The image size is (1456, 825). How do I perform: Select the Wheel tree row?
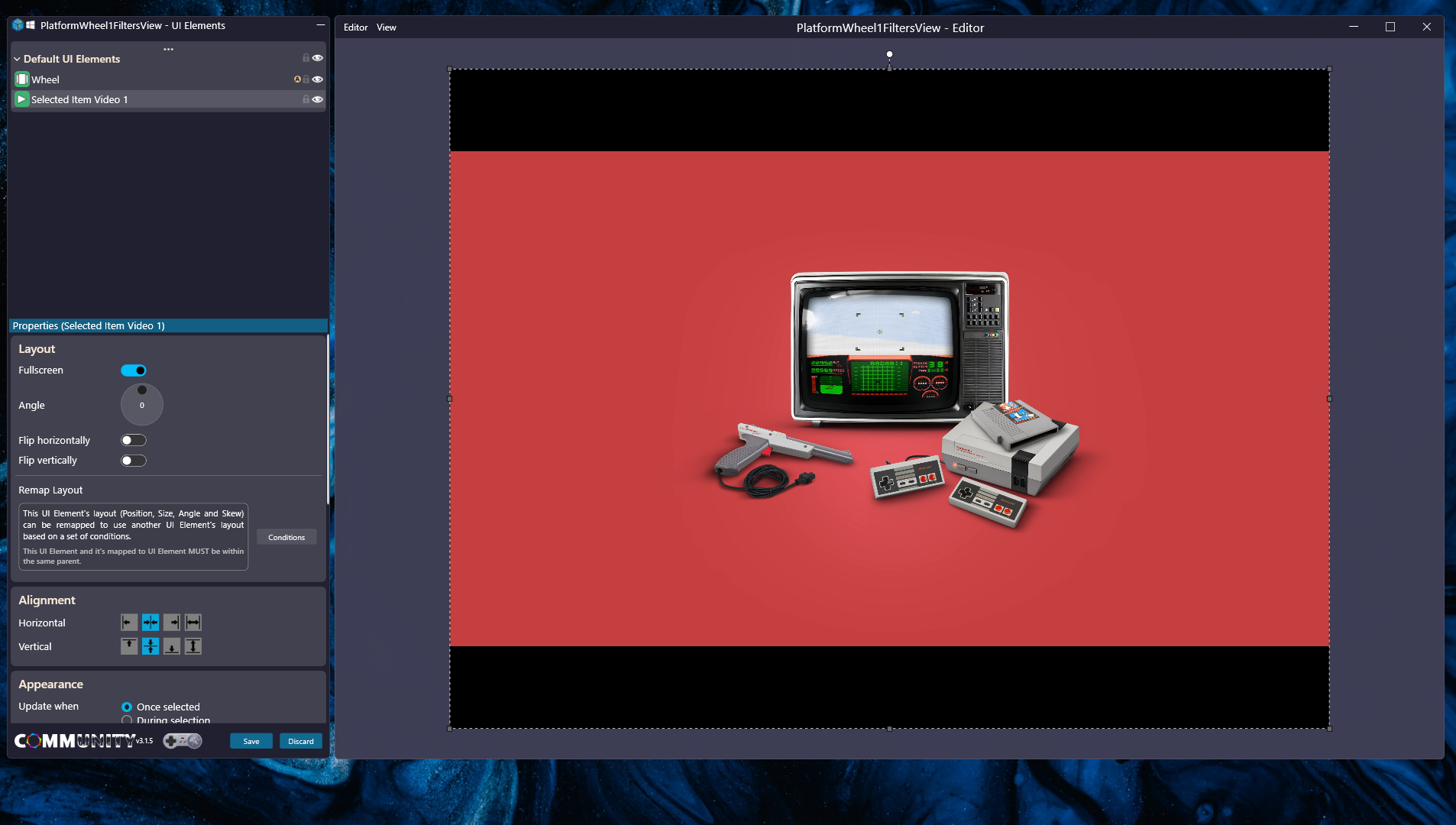[168, 79]
